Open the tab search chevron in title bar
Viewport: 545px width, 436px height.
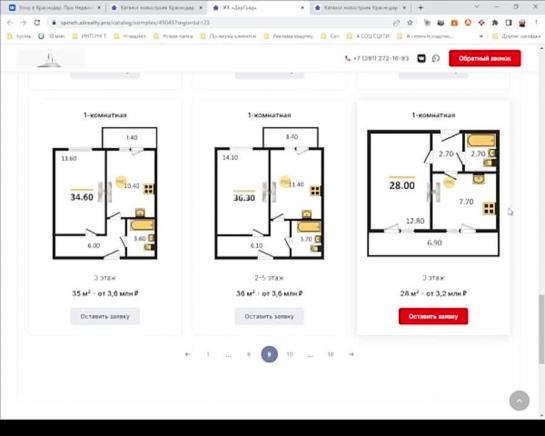[x=477, y=7]
